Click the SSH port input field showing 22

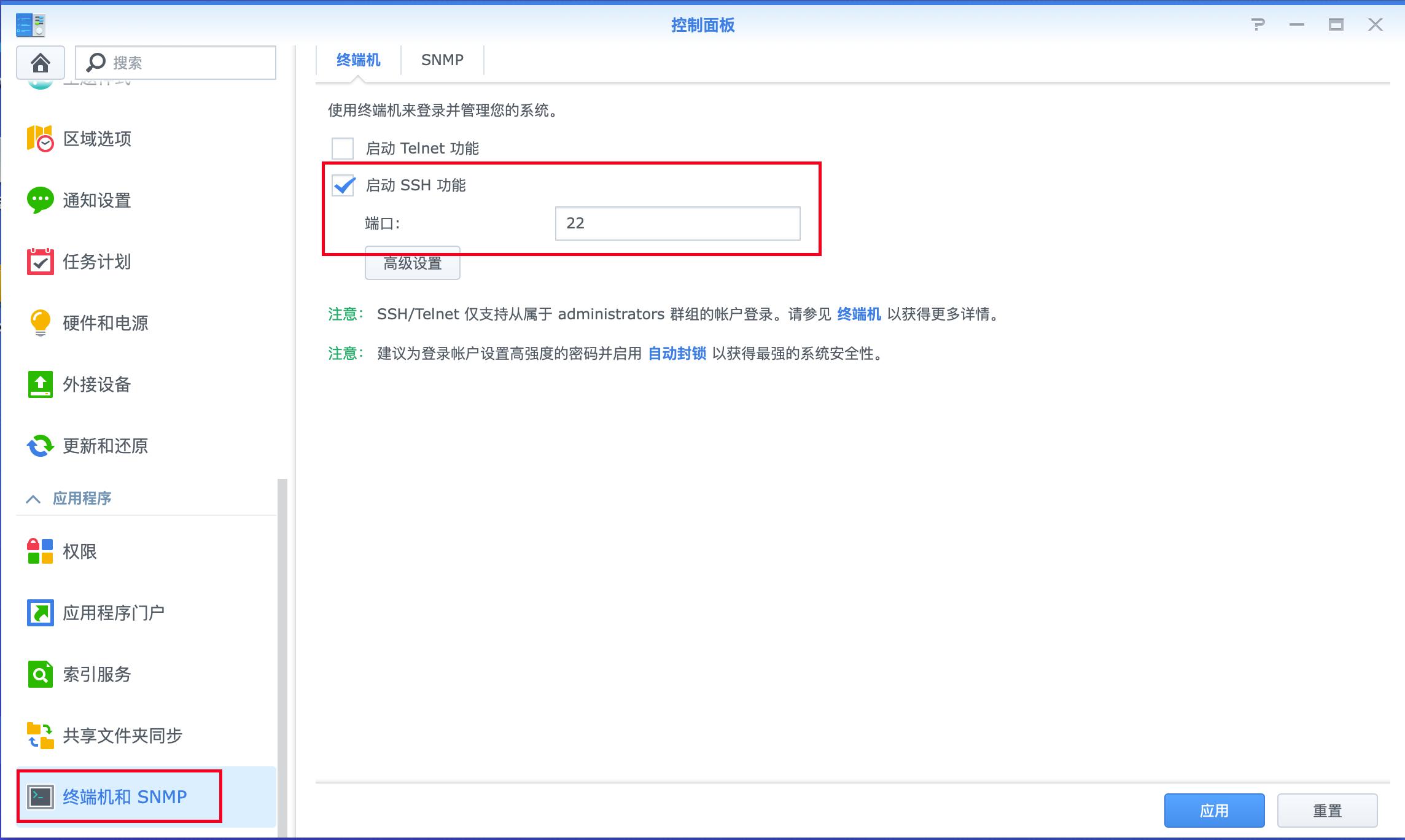(677, 224)
